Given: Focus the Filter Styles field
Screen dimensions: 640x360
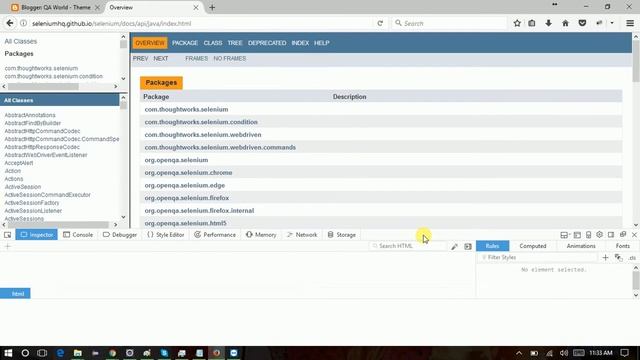Looking at the screenshot, I should click(538, 257).
